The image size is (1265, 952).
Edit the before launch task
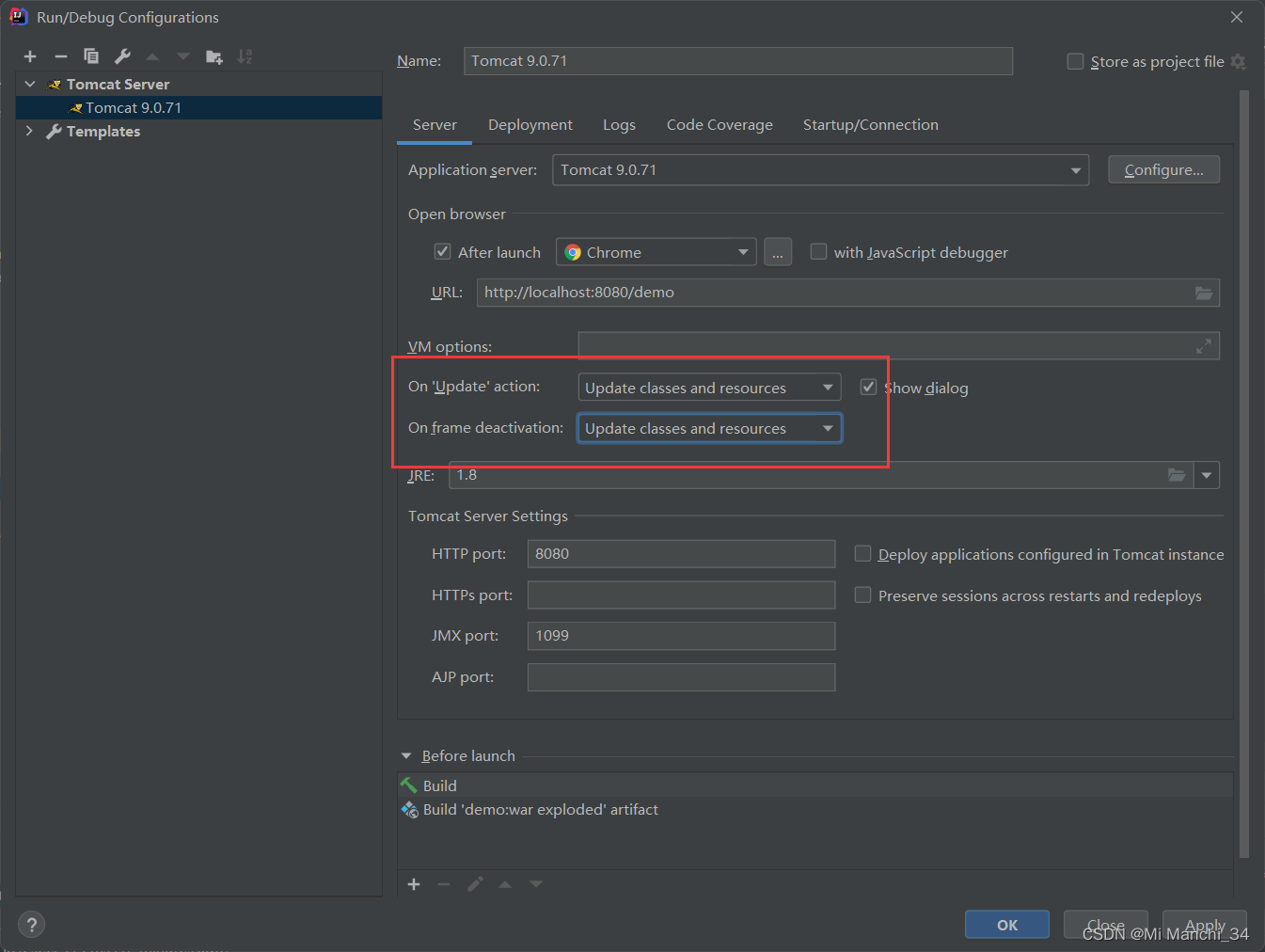[x=475, y=884]
